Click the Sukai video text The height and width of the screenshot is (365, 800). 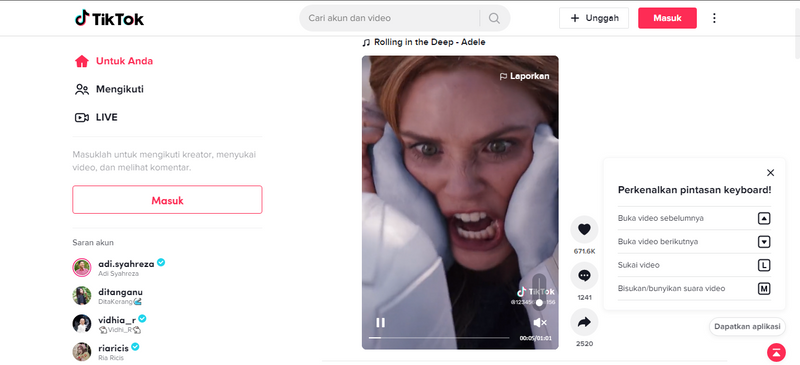pyautogui.click(x=639, y=265)
